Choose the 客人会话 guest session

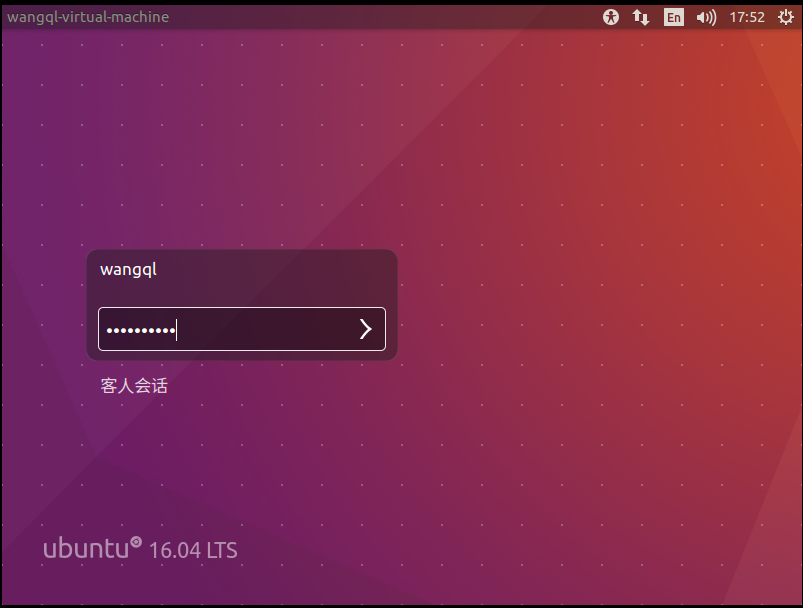(134, 386)
